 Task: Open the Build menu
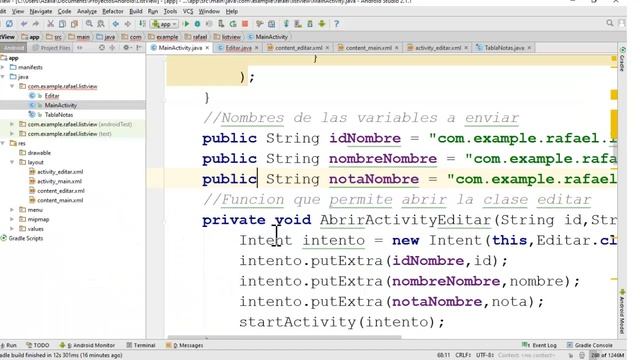[136, 11]
